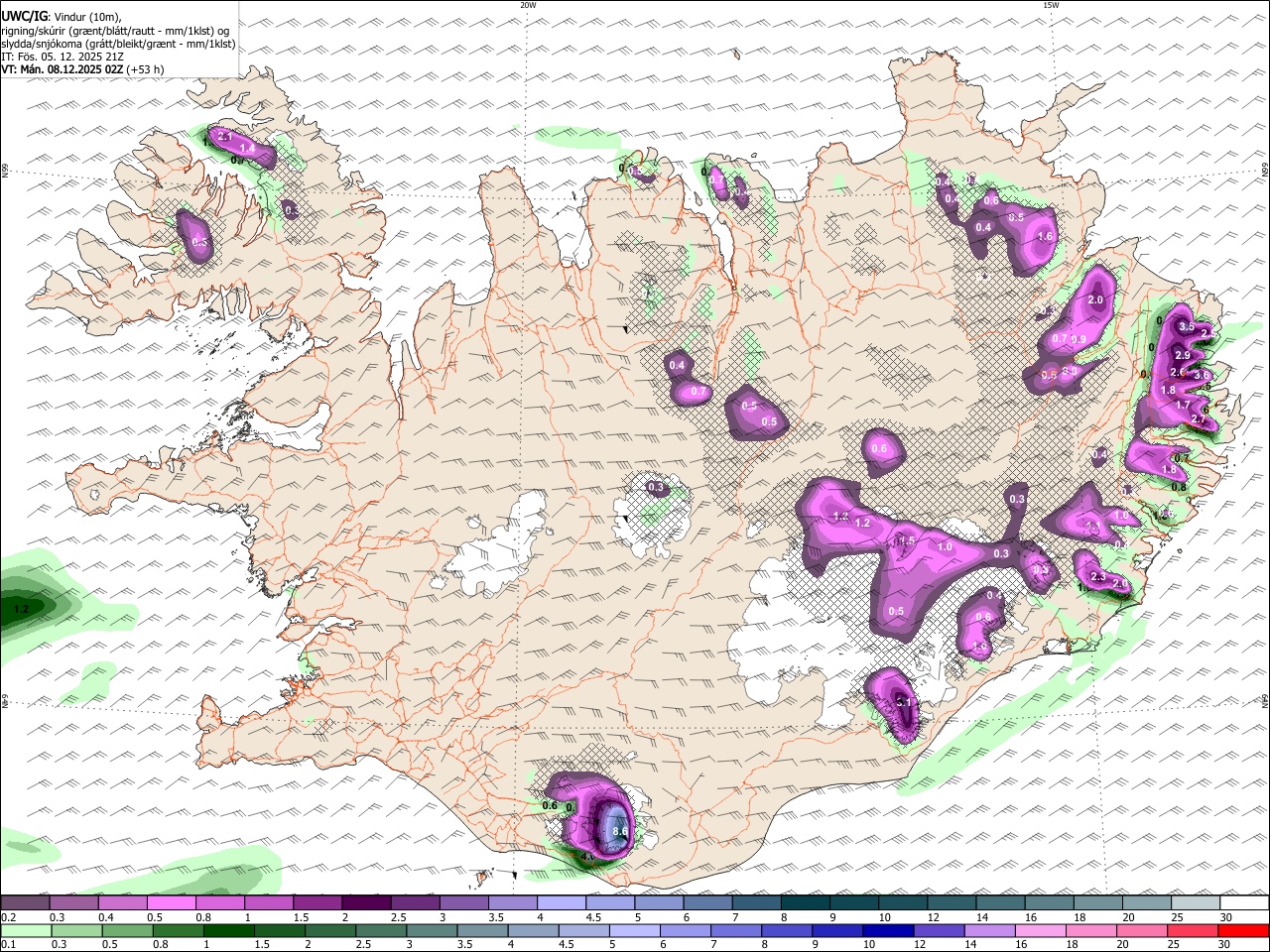
Task: Click the darkest purple 2 snow-scale swatch
Action: point(366,903)
